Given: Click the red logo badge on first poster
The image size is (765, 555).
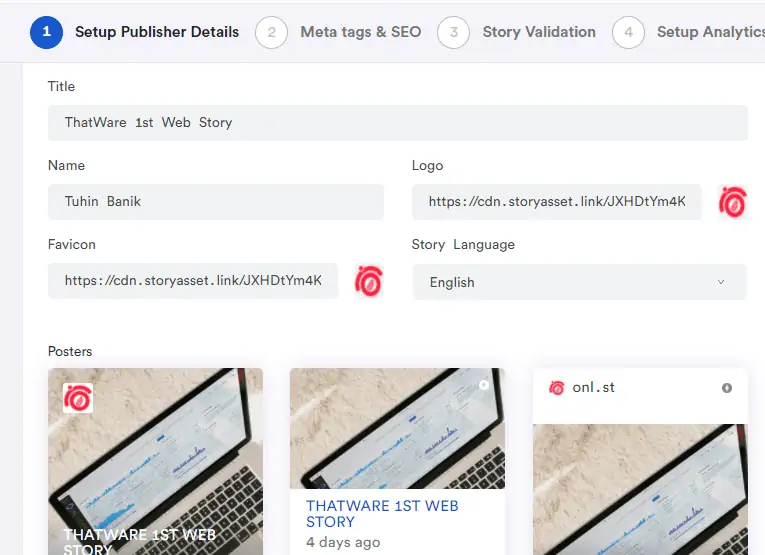Looking at the screenshot, I should tap(78, 398).
